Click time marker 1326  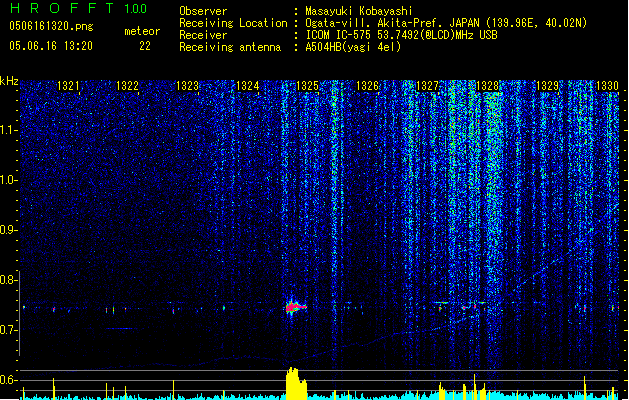point(367,86)
